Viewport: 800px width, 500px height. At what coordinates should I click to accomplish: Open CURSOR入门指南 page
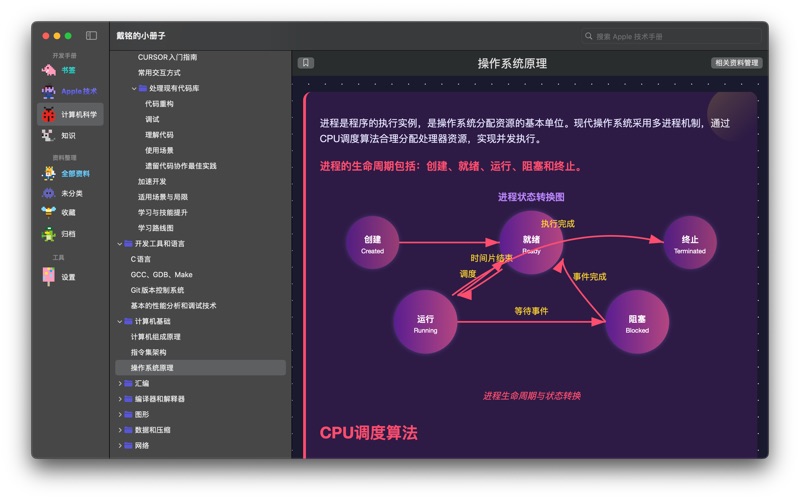(167, 57)
